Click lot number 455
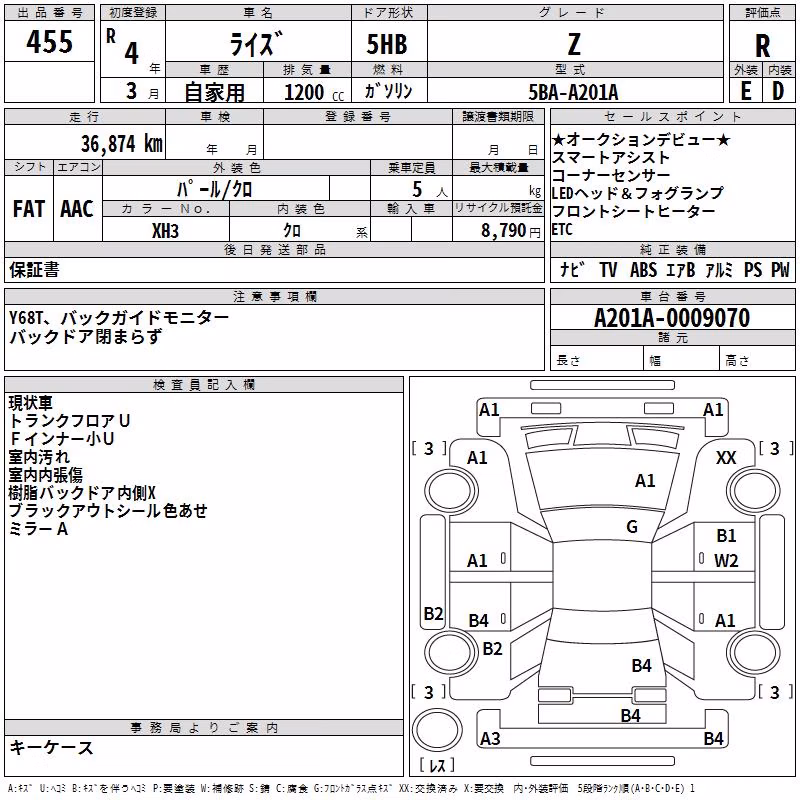Viewport: 800px width, 800px height. (x=49, y=42)
